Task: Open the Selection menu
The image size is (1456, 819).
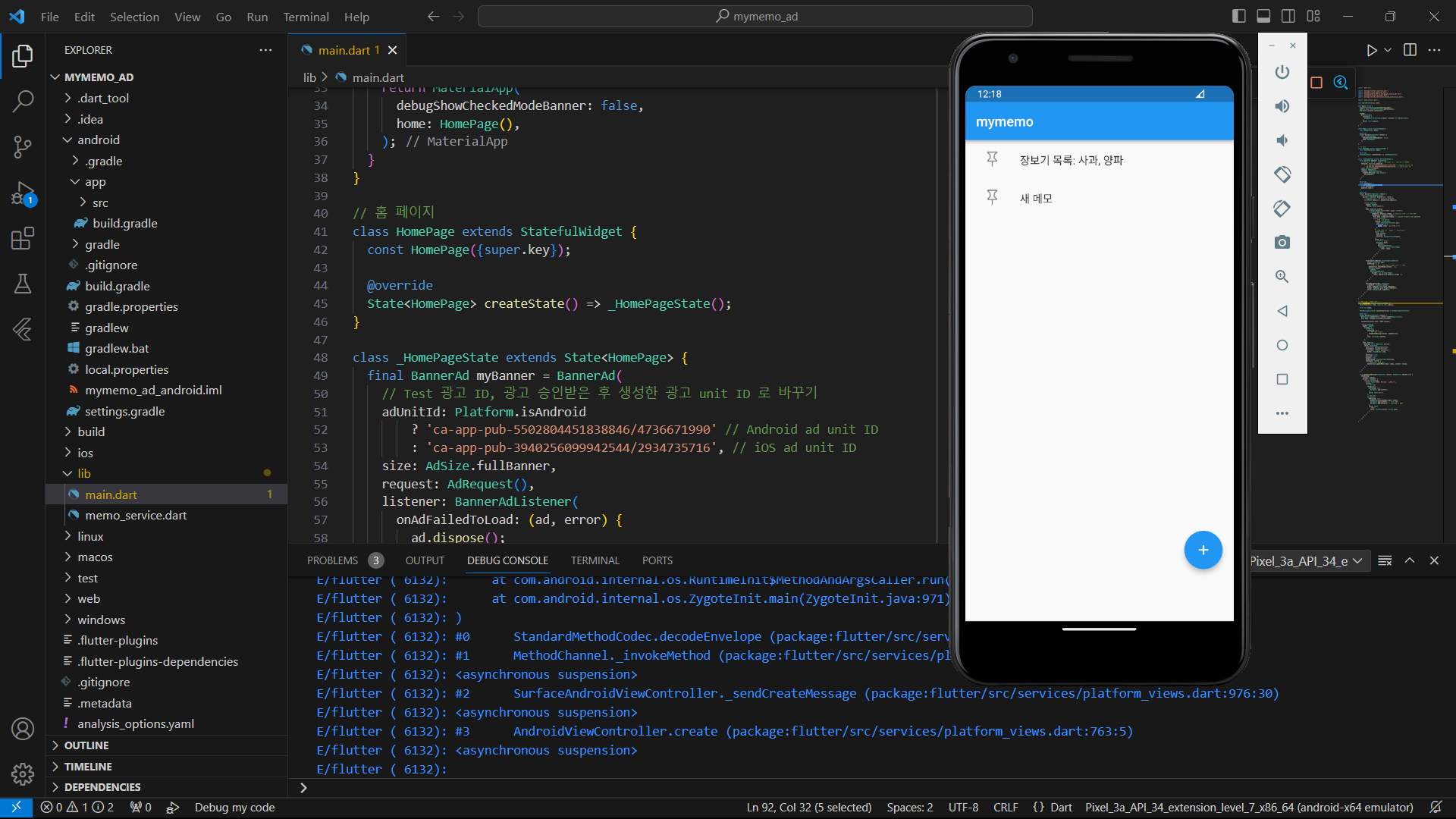Action: [134, 17]
